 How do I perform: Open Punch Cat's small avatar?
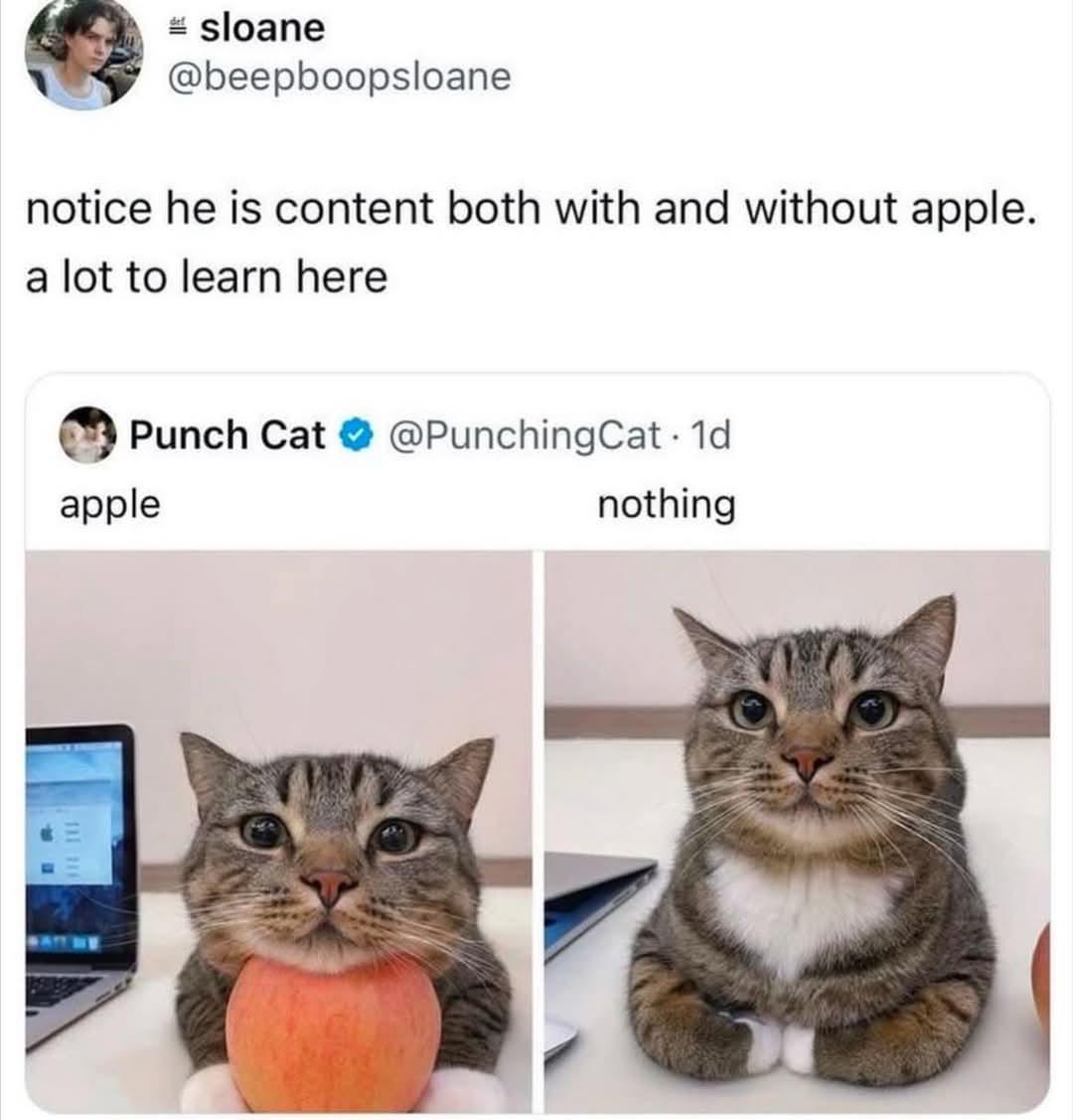pyautogui.click(x=87, y=435)
